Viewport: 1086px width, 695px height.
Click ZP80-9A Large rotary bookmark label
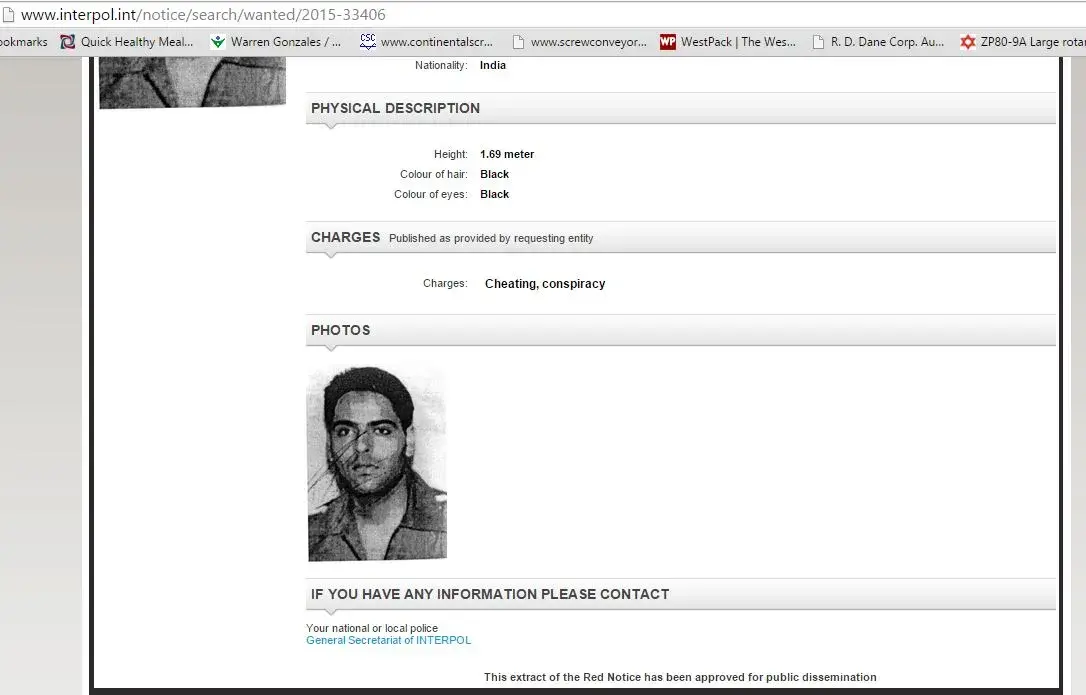click(1033, 42)
